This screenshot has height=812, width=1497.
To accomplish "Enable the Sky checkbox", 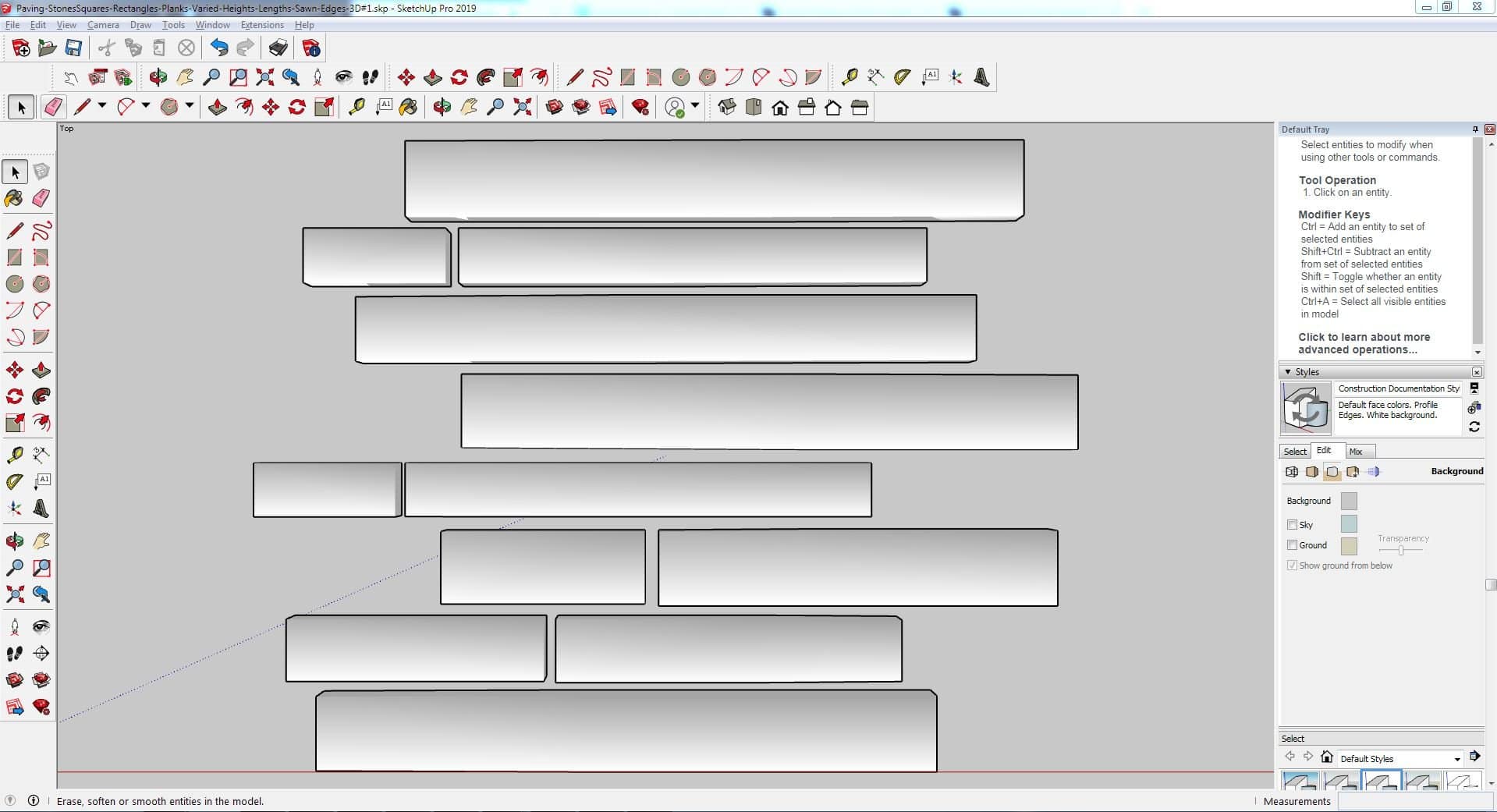I will (x=1292, y=525).
